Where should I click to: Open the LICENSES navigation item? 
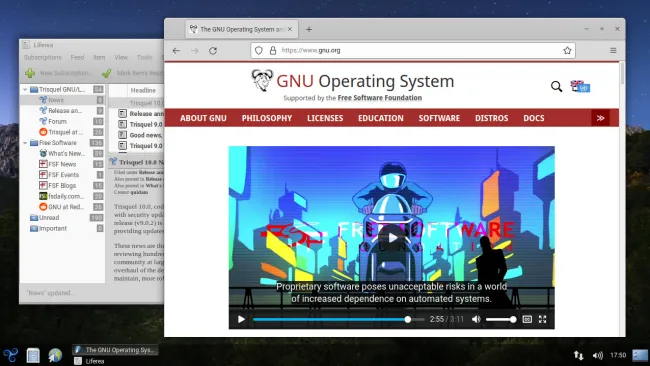[325, 118]
